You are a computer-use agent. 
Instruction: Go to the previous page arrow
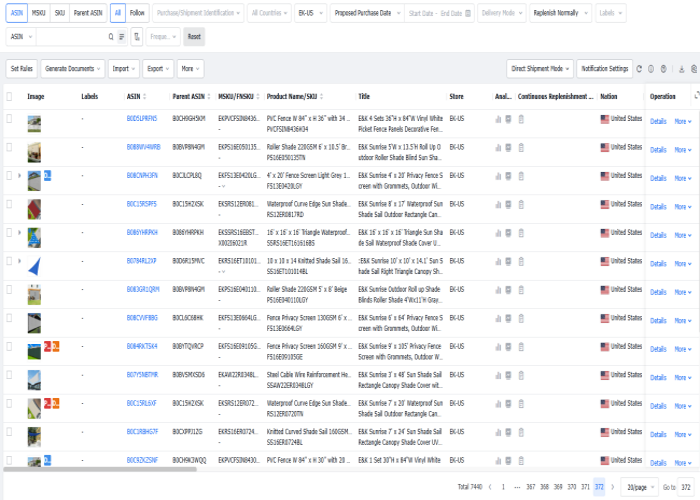click(x=490, y=487)
